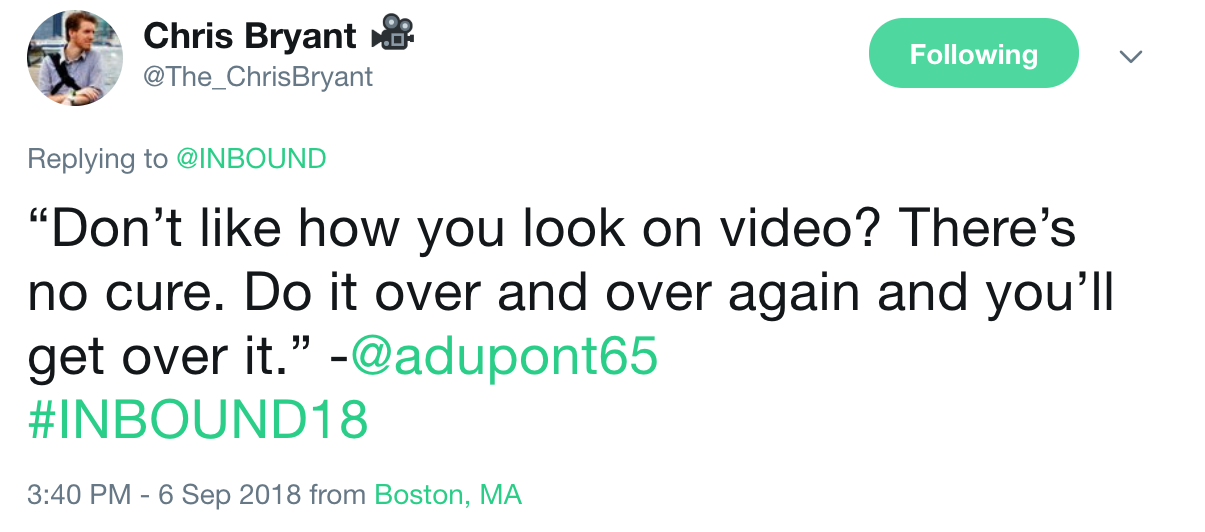
Task: Open the tweet options chevron menu
Action: tap(1130, 56)
